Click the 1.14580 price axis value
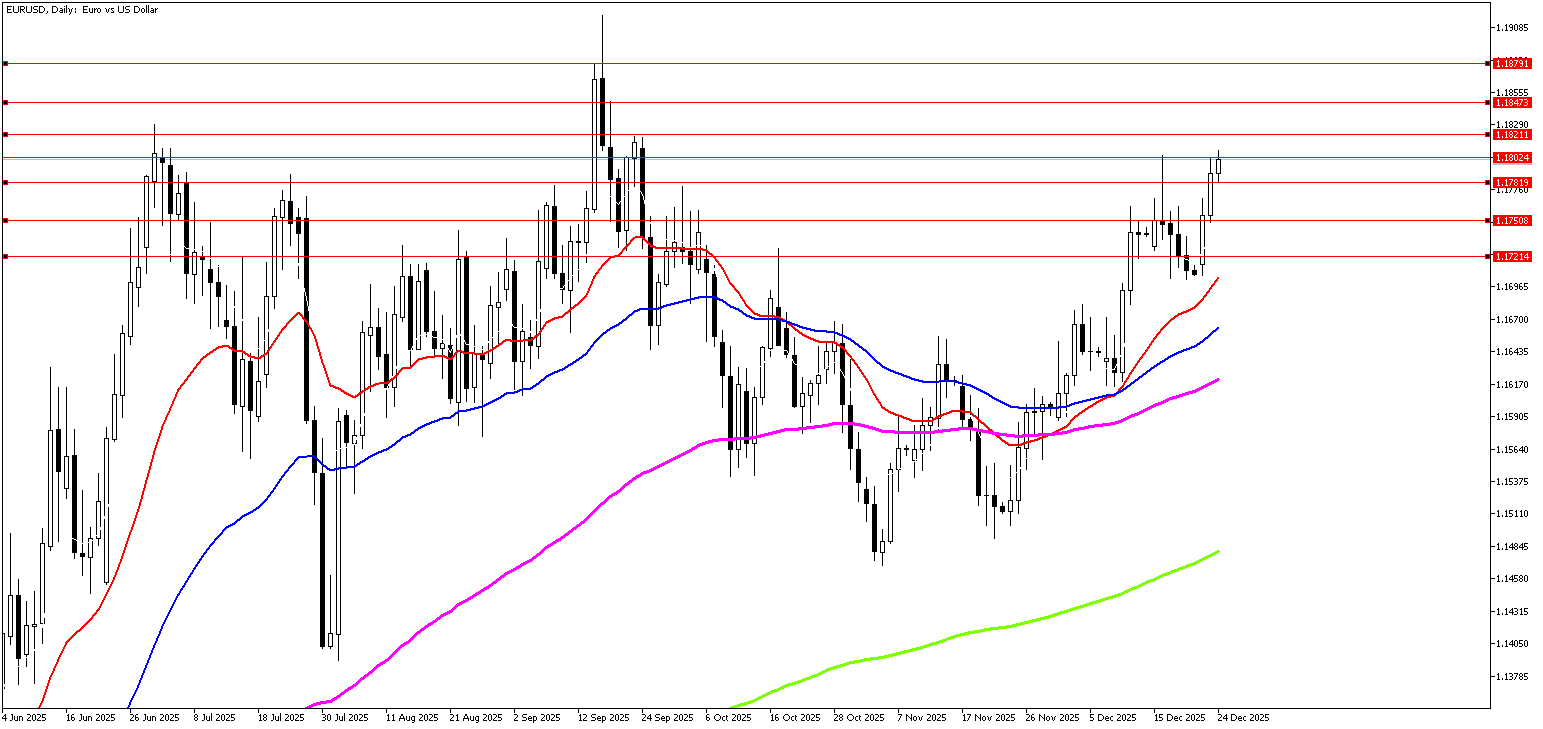Screen dimensions: 1543x729 [1513, 579]
